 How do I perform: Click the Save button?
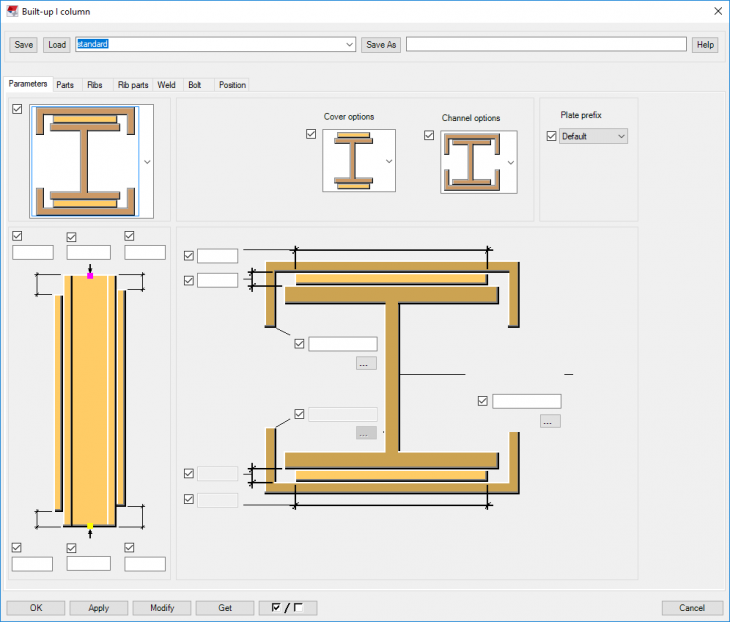(x=23, y=45)
